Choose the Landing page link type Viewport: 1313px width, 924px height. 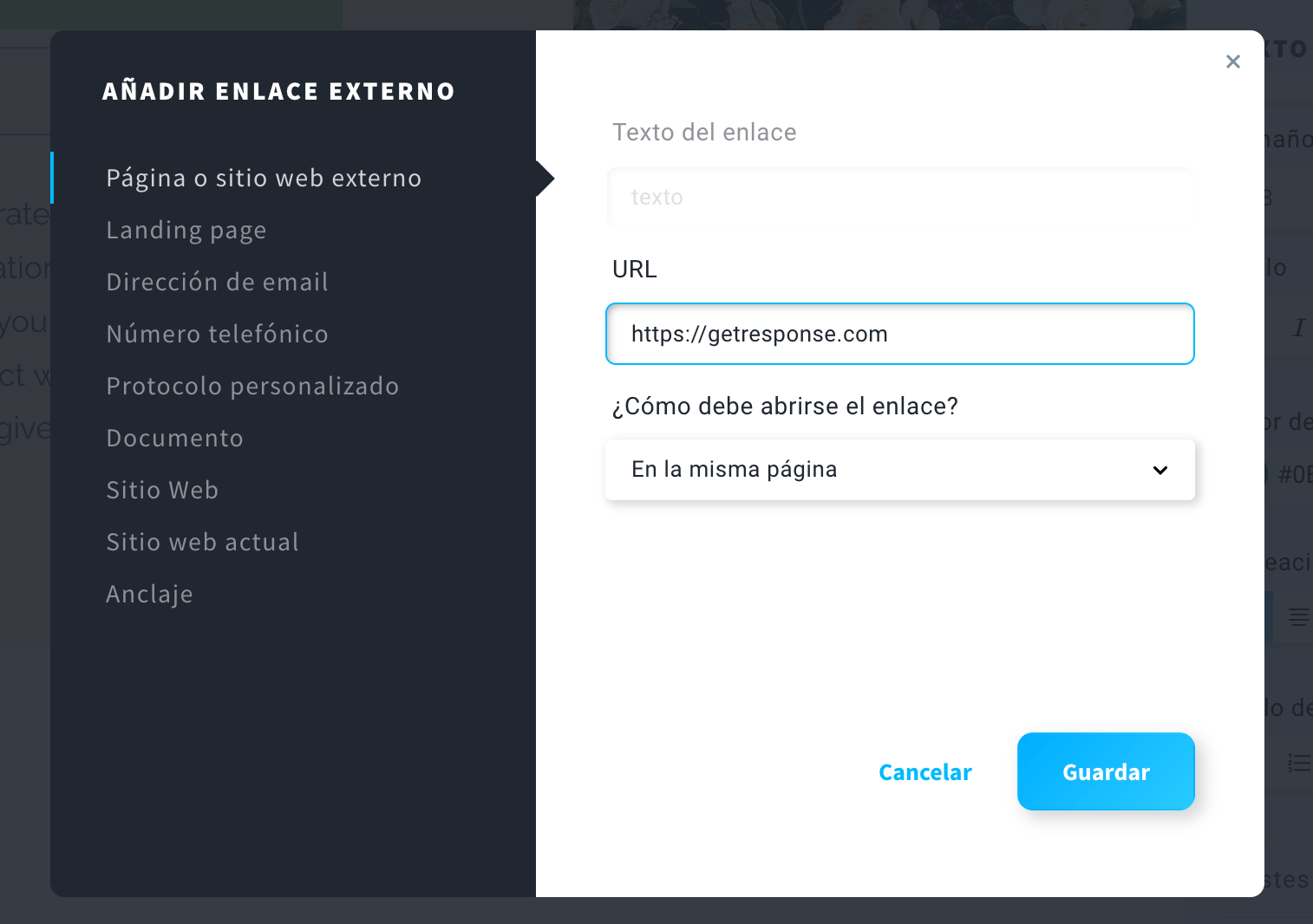pyautogui.click(x=186, y=230)
